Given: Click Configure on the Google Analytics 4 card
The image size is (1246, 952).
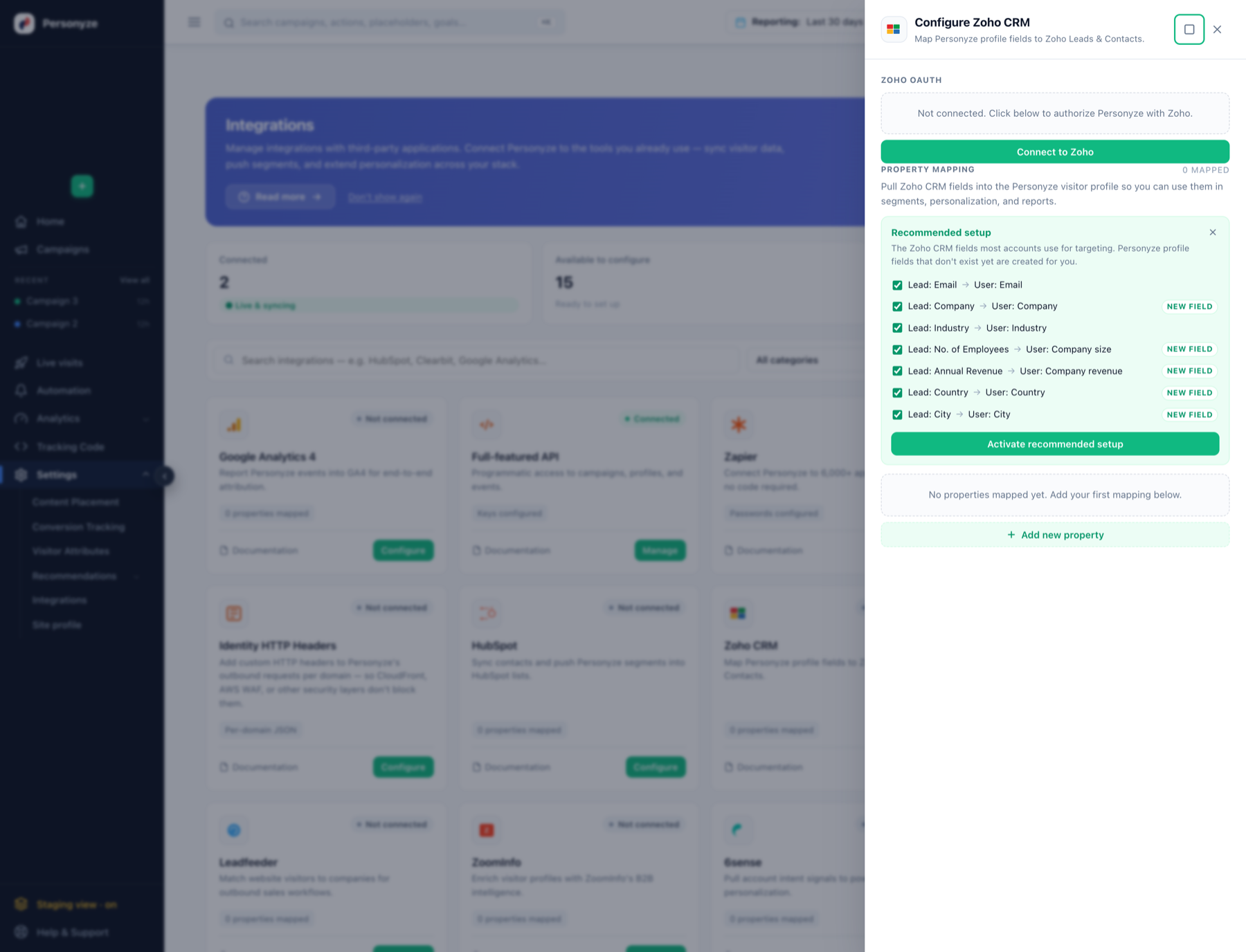Looking at the screenshot, I should coord(404,551).
